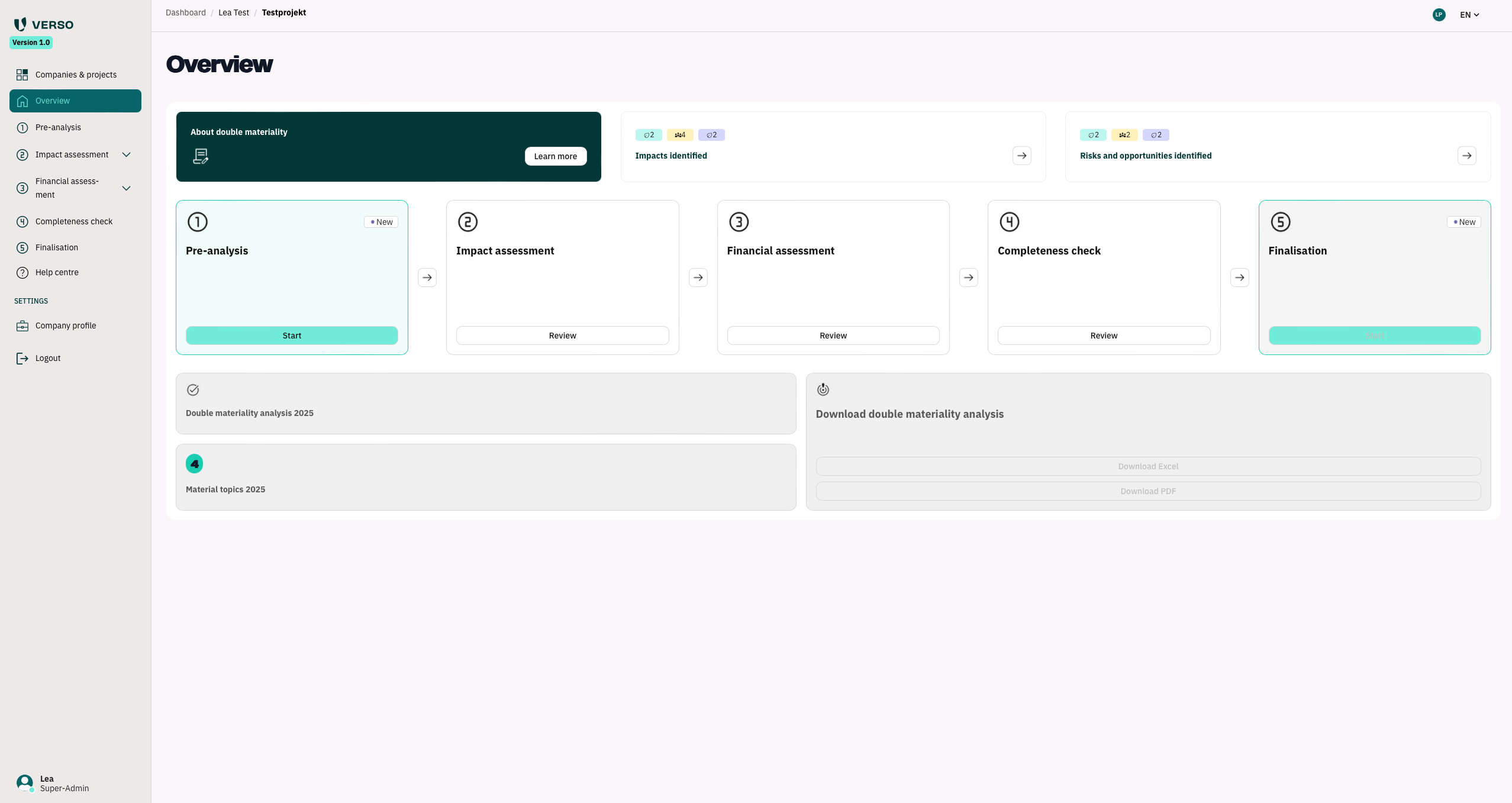Go to Dashboard breadcrumb
1512x803 pixels.
point(186,12)
